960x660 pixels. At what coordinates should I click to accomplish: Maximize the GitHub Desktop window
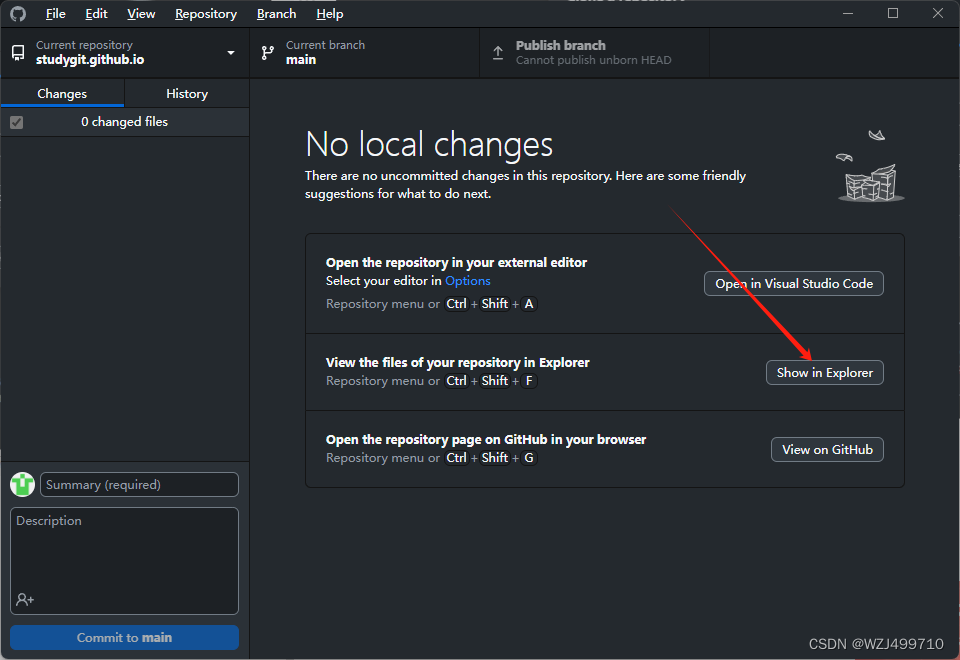click(x=893, y=13)
